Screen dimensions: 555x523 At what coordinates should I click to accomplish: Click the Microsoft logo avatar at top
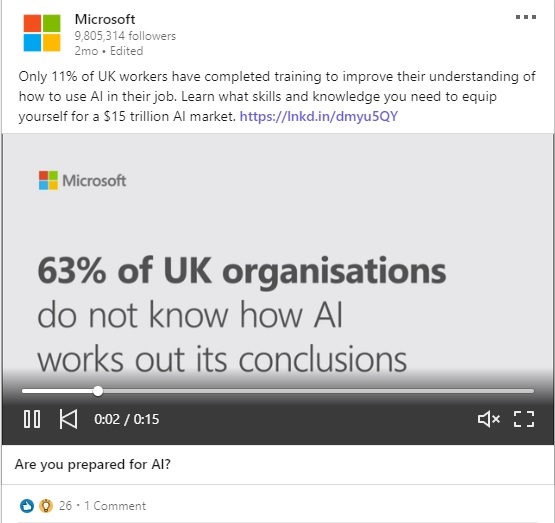pyautogui.click(x=42, y=33)
